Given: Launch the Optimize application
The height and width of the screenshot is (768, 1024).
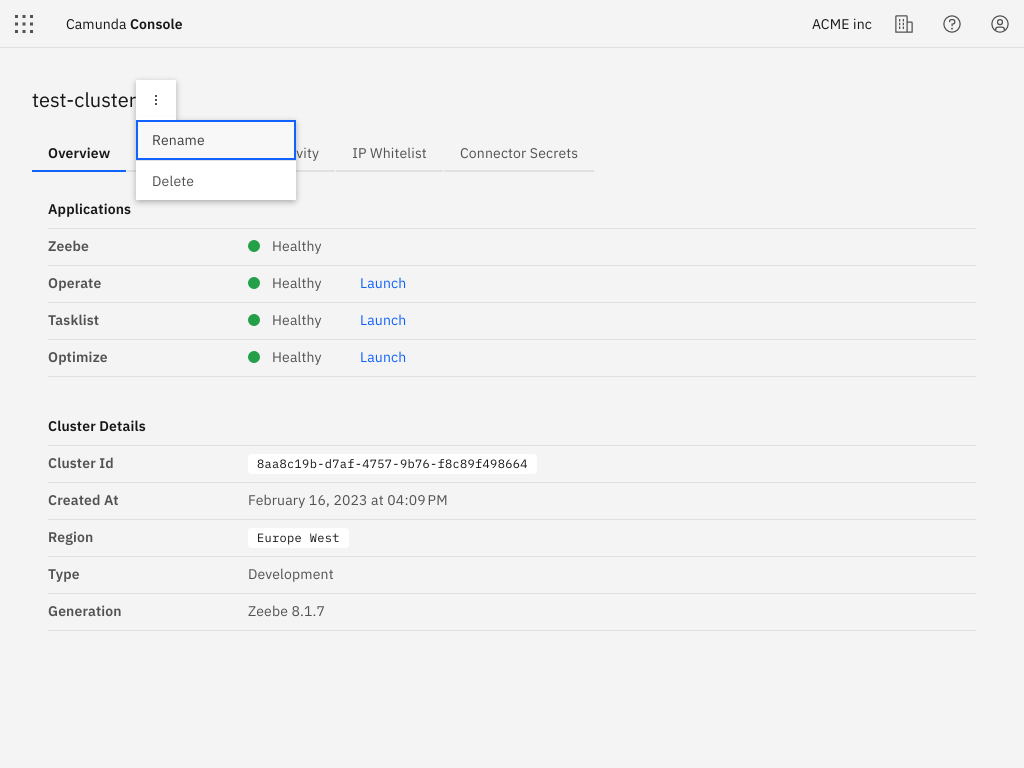Looking at the screenshot, I should tap(383, 357).
